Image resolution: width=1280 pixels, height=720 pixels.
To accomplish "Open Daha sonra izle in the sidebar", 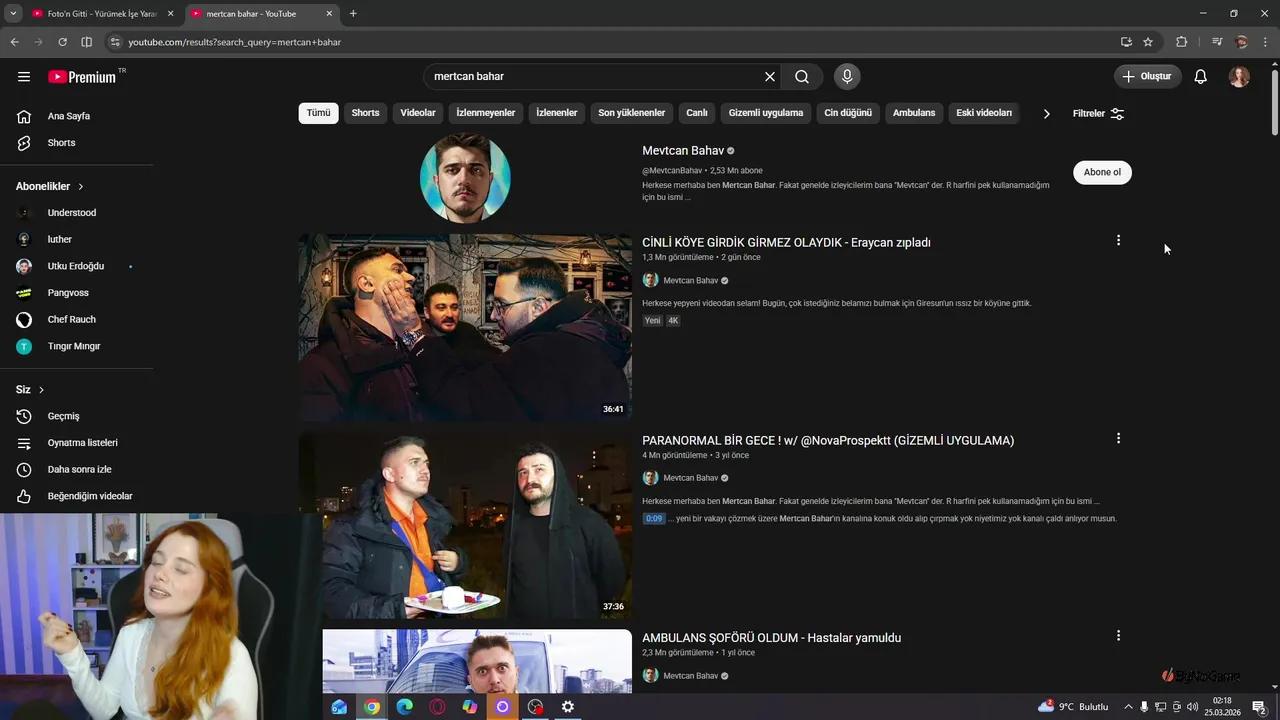I will (80, 470).
